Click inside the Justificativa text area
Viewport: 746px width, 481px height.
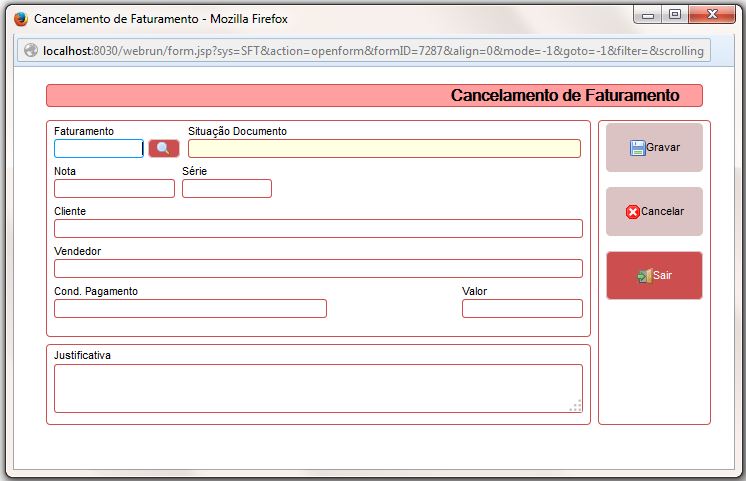point(318,388)
